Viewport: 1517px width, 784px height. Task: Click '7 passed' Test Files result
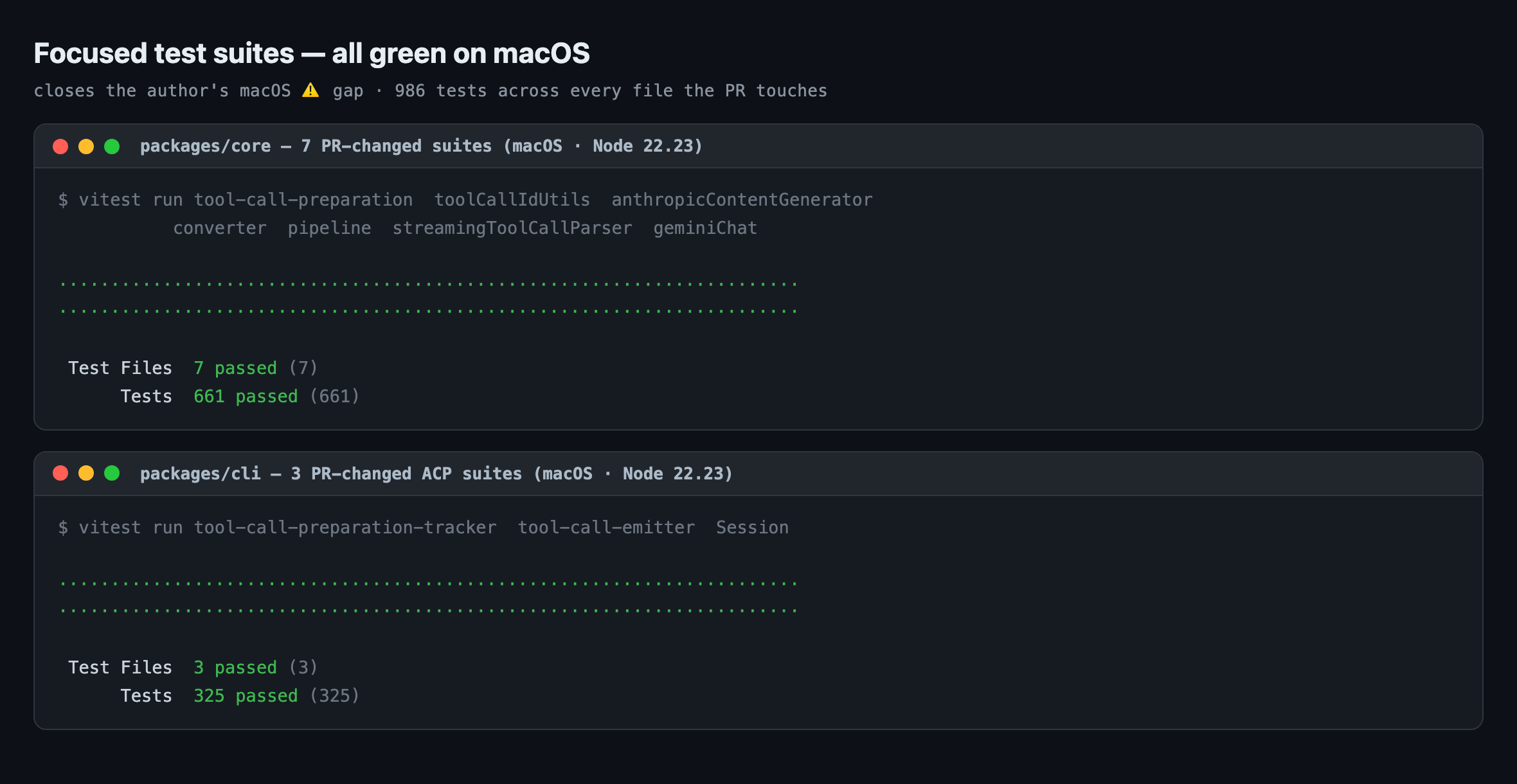coord(235,368)
